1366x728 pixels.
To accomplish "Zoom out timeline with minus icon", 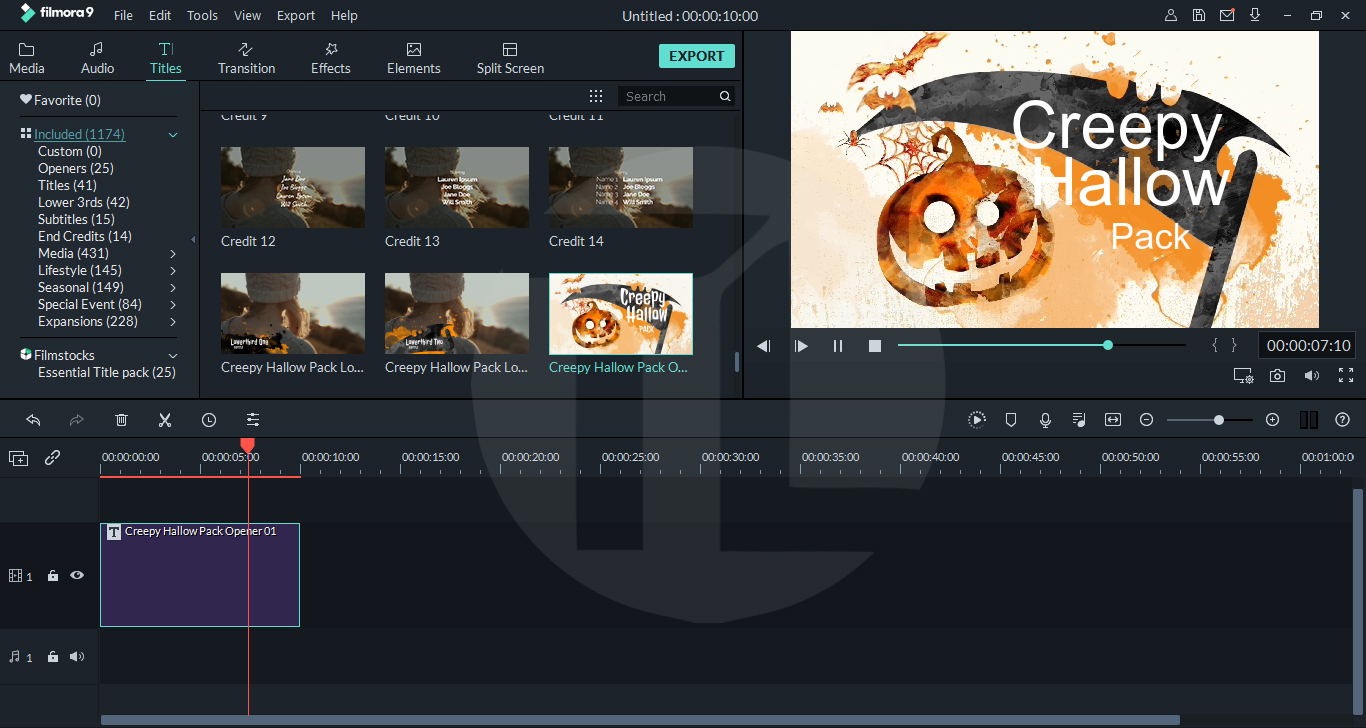I will [1147, 420].
